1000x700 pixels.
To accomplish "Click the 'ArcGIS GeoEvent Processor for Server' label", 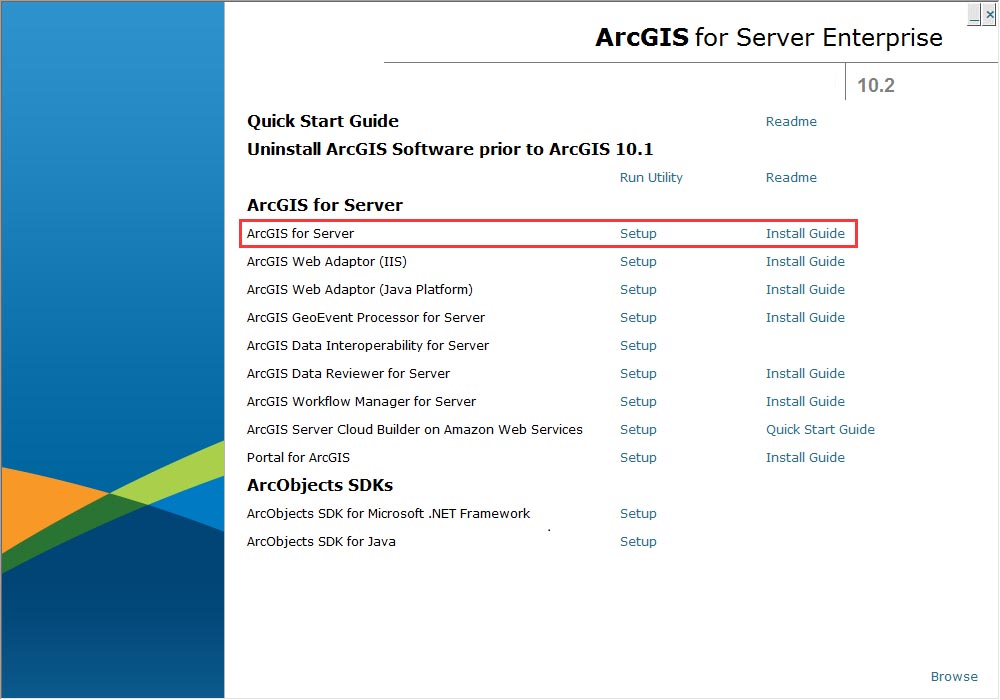I will point(365,317).
